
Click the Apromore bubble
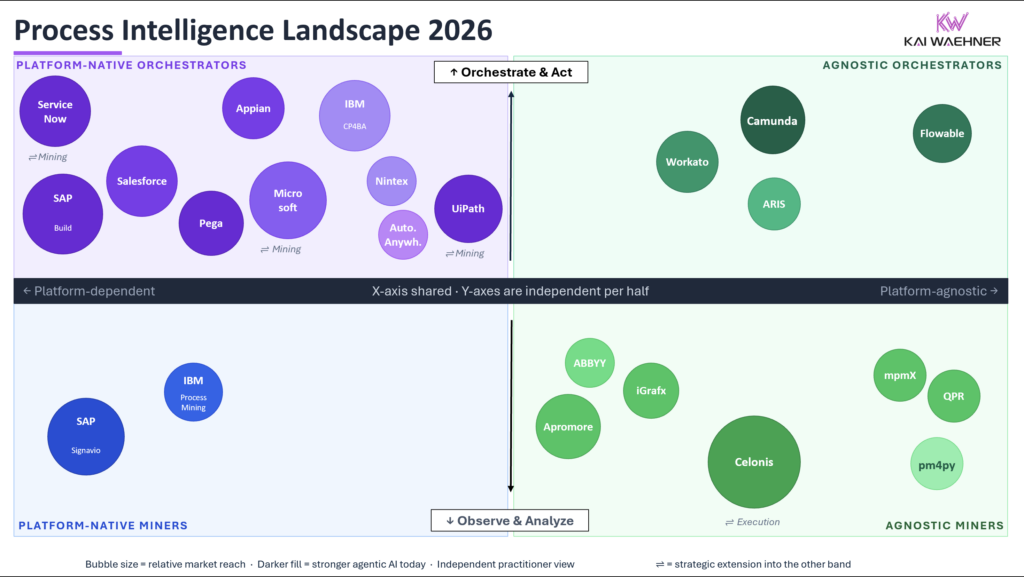[x=568, y=426]
